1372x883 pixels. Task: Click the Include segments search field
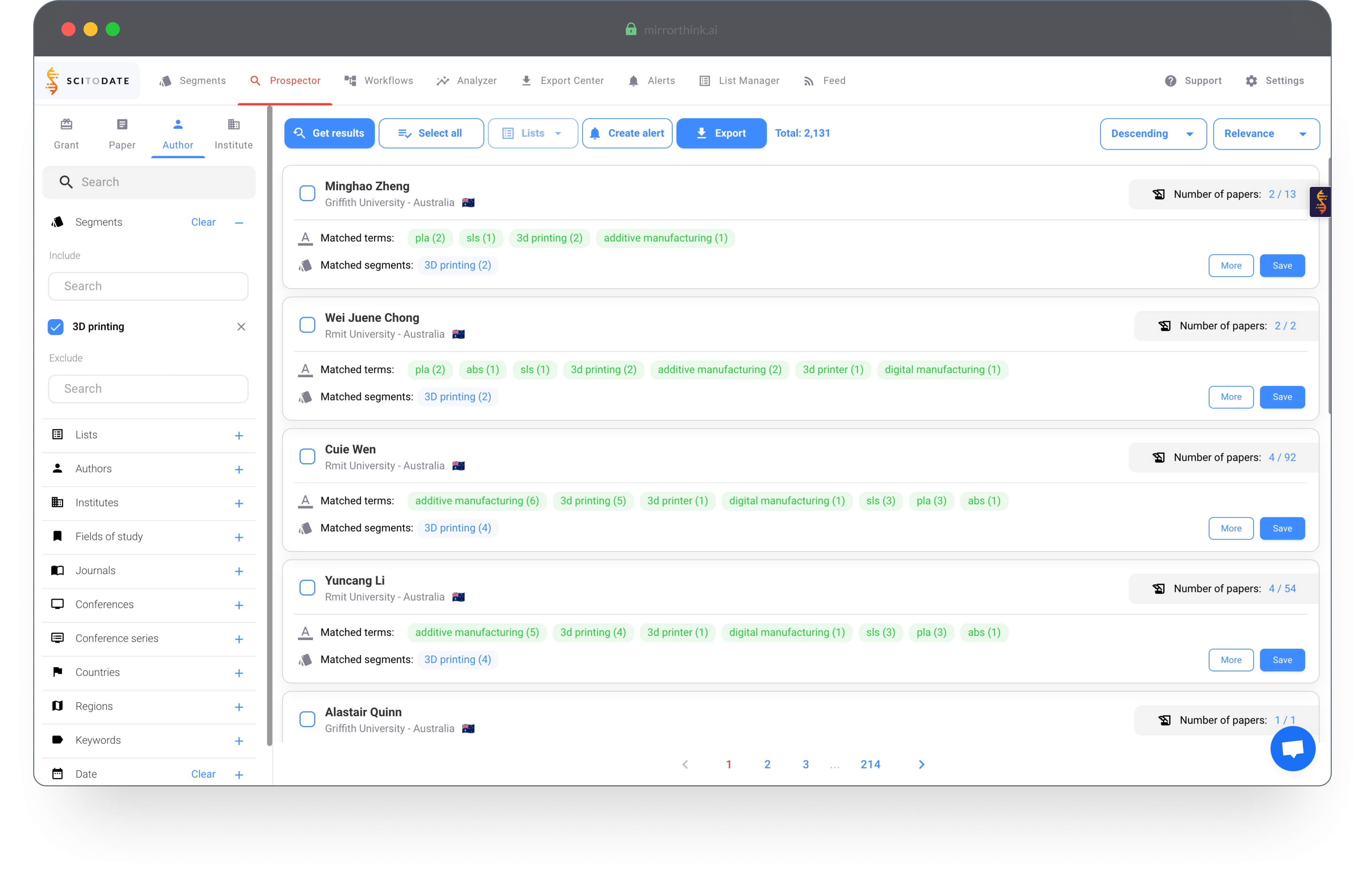(x=148, y=286)
